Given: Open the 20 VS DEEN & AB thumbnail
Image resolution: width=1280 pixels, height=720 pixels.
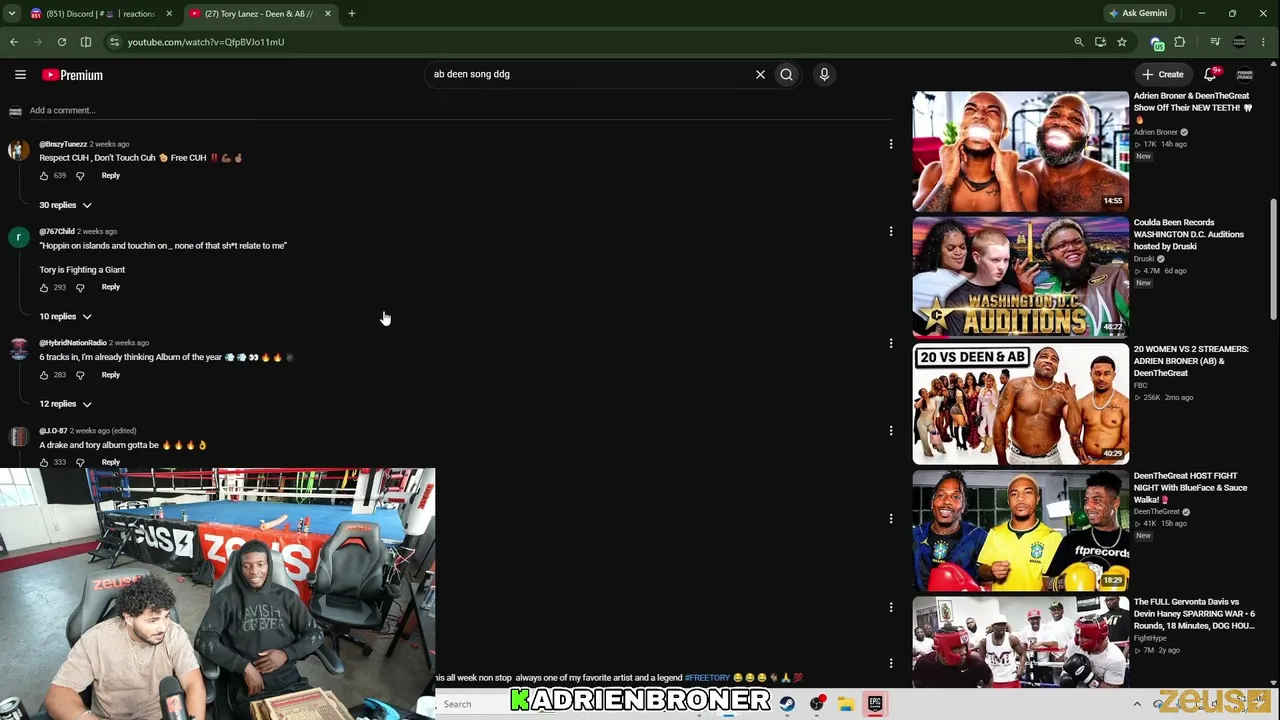Looking at the screenshot, I should coord(1020,404).
